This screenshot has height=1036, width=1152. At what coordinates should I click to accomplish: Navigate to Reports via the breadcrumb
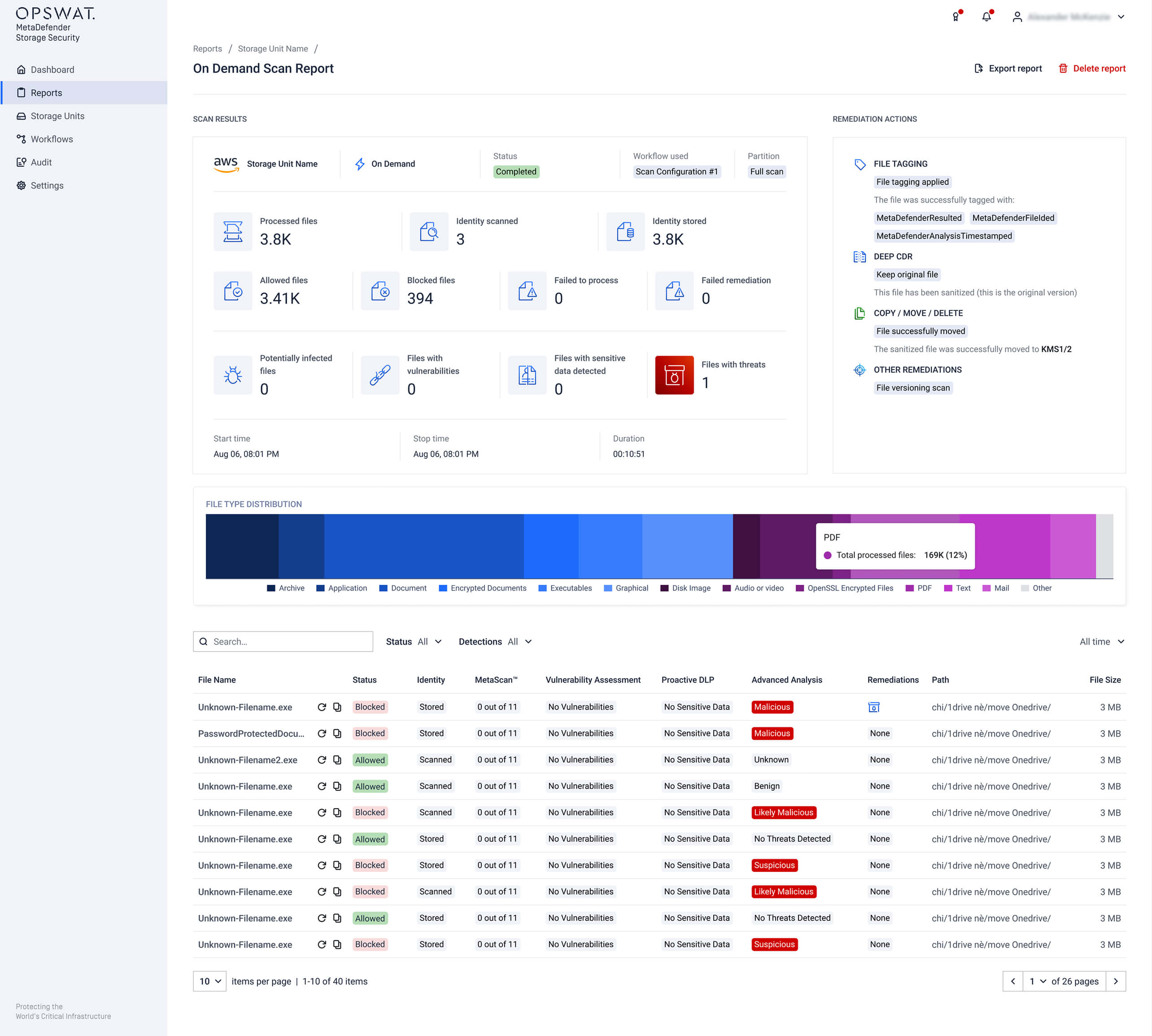[207, 48]
